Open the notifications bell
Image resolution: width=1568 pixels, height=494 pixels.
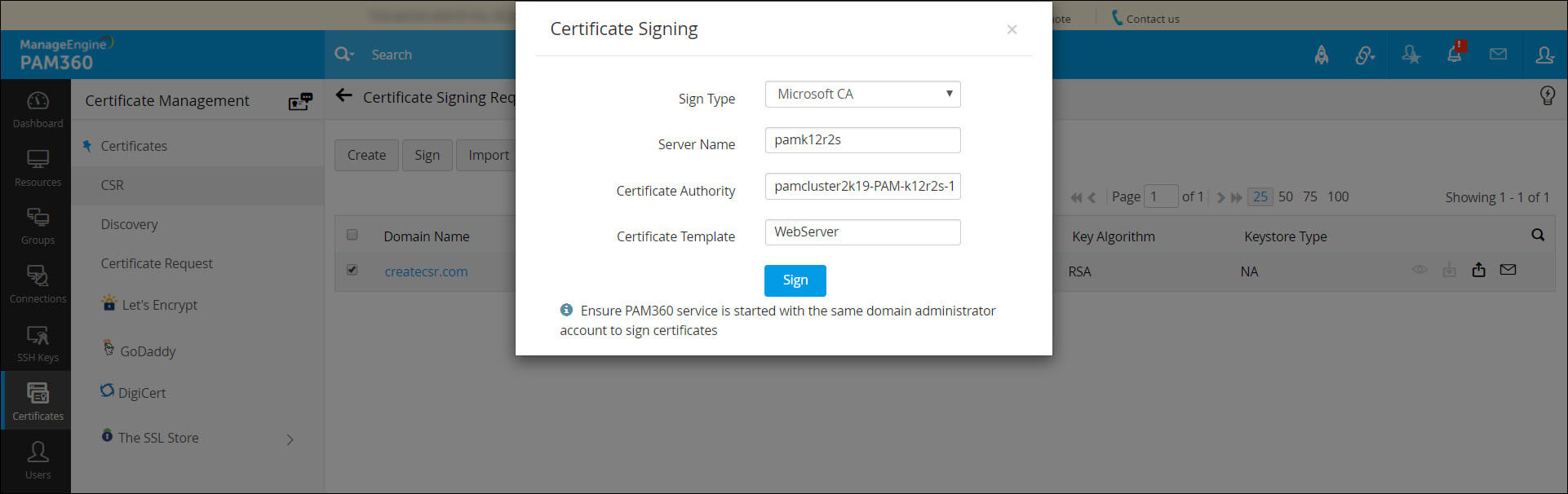1454,55
